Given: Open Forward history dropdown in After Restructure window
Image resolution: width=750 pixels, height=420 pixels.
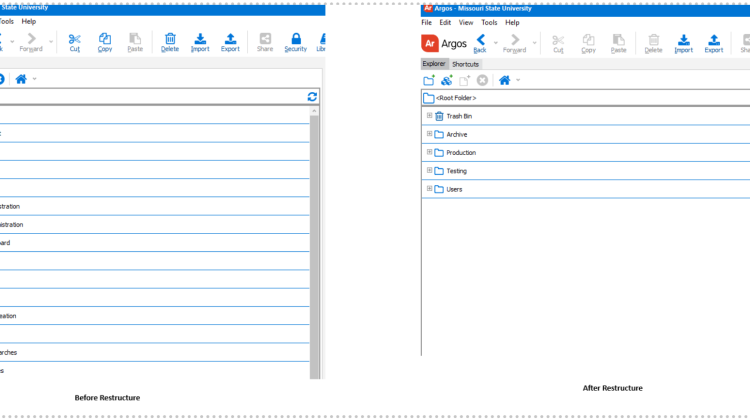Looking at the screenshot, I should click(534, 43).
